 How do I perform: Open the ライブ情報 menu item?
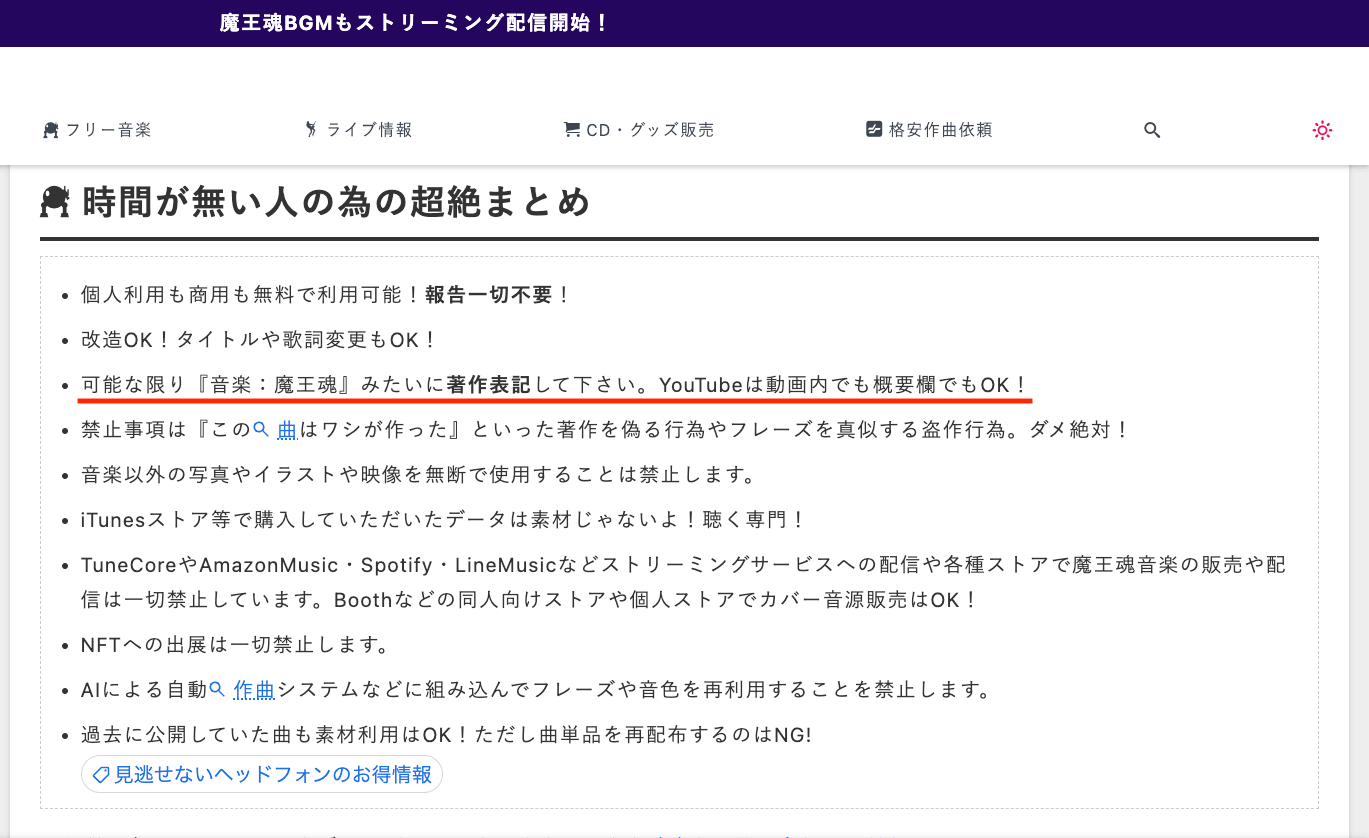pyautogui.click(x=358, y=130)
